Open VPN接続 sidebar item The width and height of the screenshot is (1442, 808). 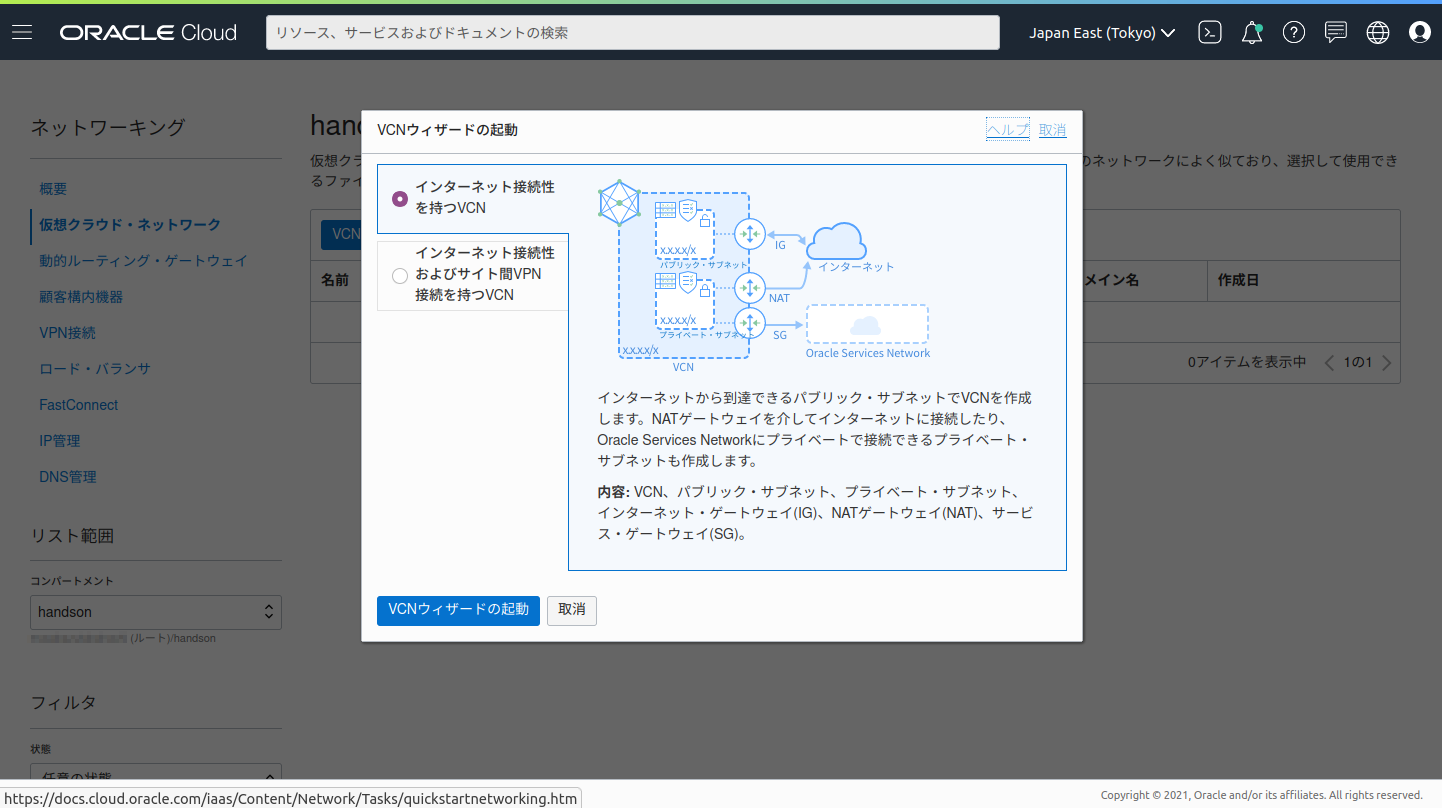(67, 333)
